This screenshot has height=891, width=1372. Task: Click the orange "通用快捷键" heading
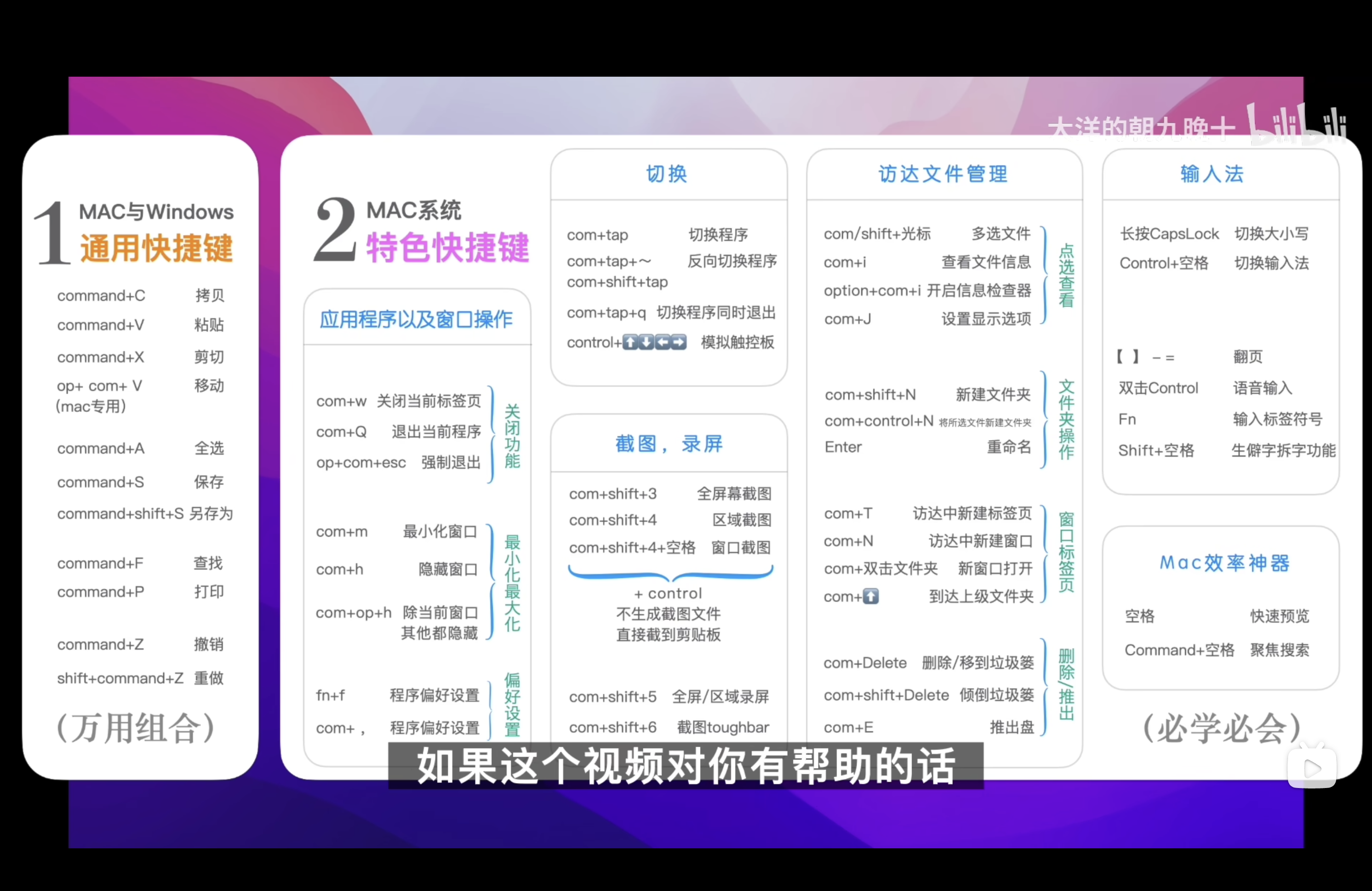[156, 249]
